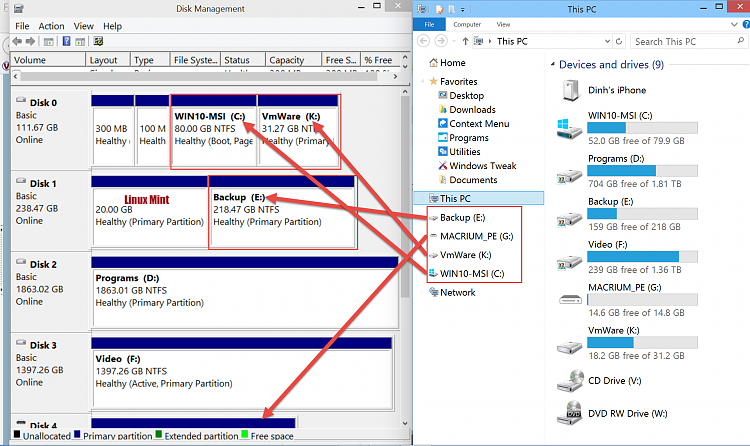Click scroll-right arrow of volume list
The image size is (750, 446).
(395, 76)
